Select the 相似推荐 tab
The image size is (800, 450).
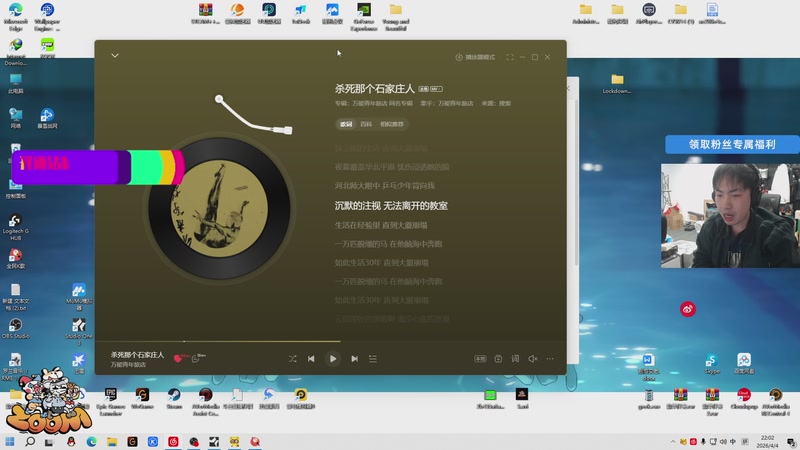392,124
